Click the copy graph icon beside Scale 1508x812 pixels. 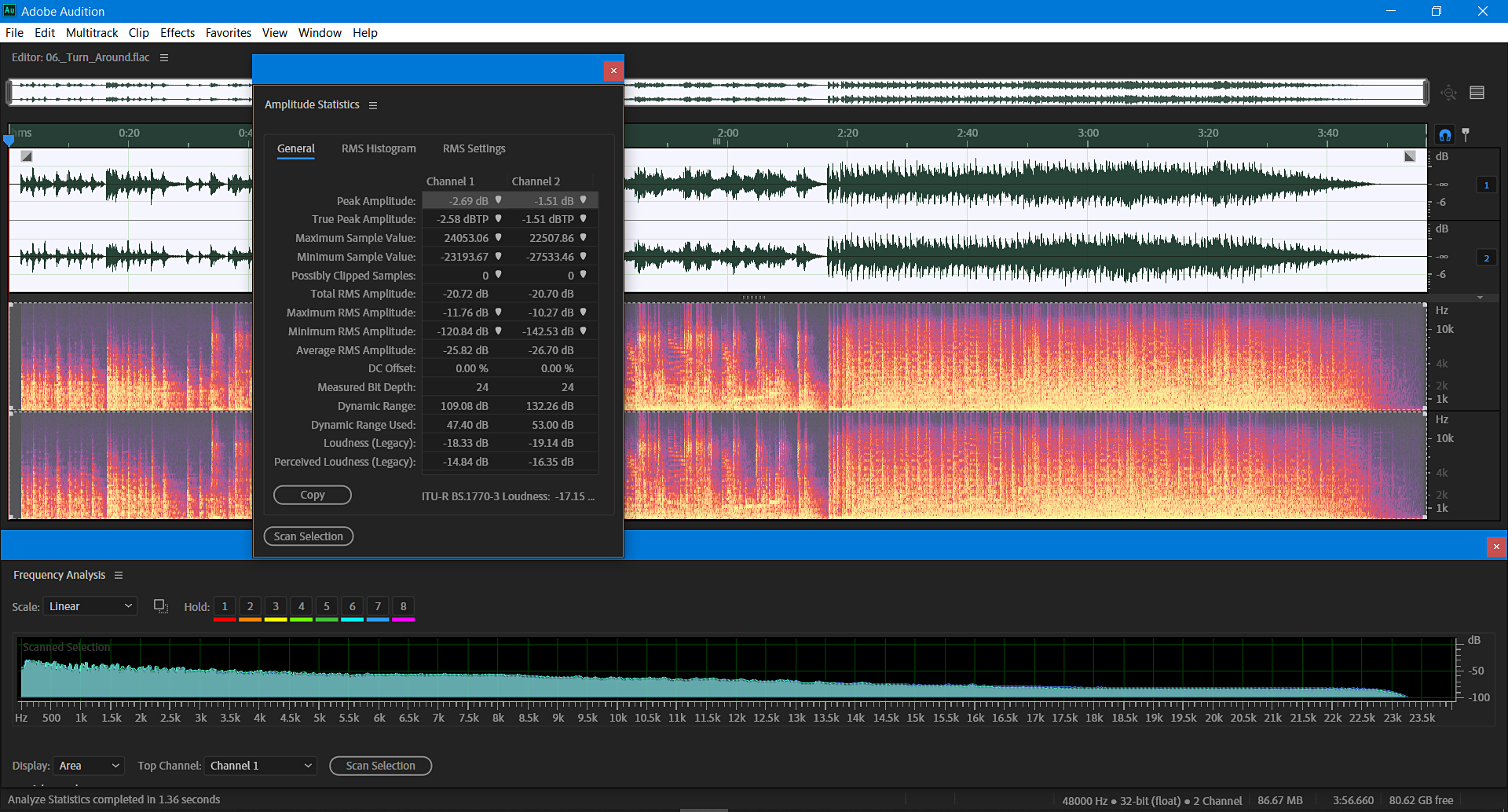point(160,605)
